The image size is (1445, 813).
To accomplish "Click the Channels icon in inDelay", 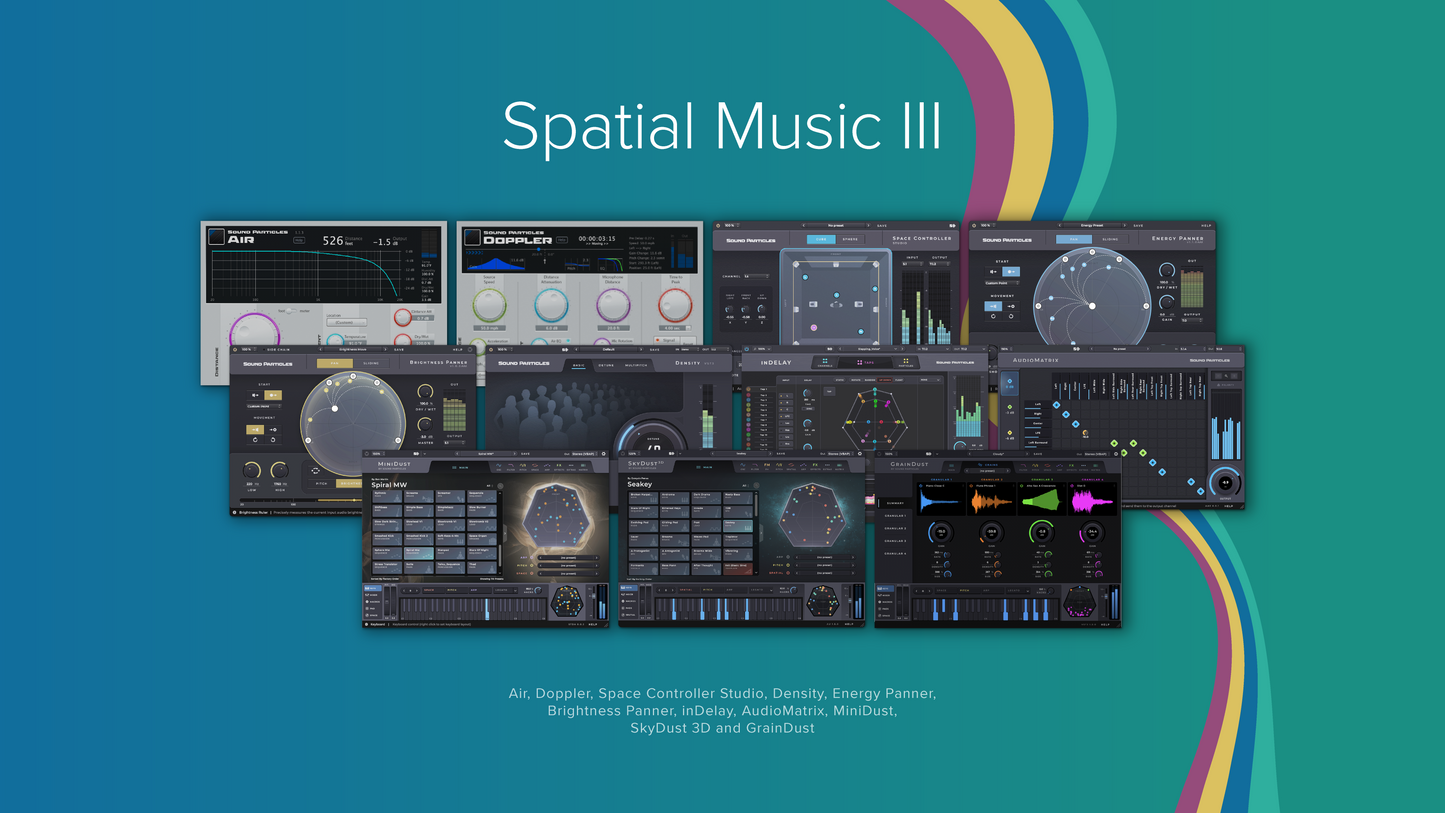I will click(x=825, y=363).
